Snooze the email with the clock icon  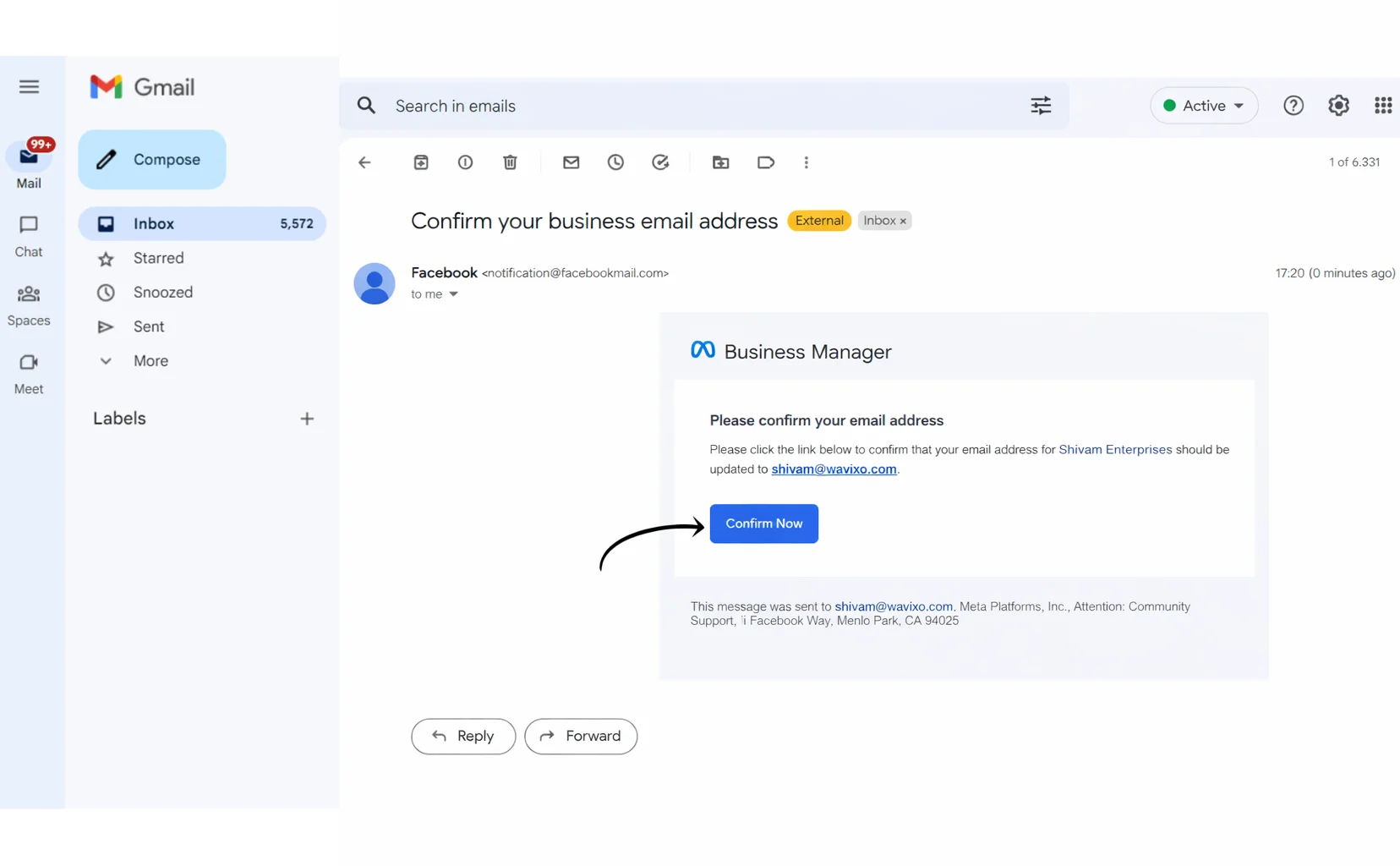tap(616, 162)
